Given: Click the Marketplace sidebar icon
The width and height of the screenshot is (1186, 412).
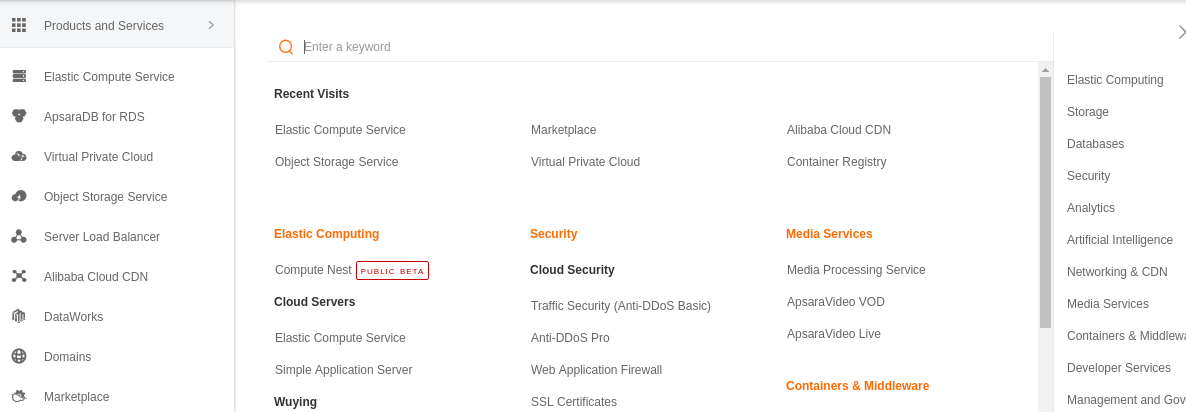Looking at the screenshot, I should pyautogui.click(x=19, y=396).
